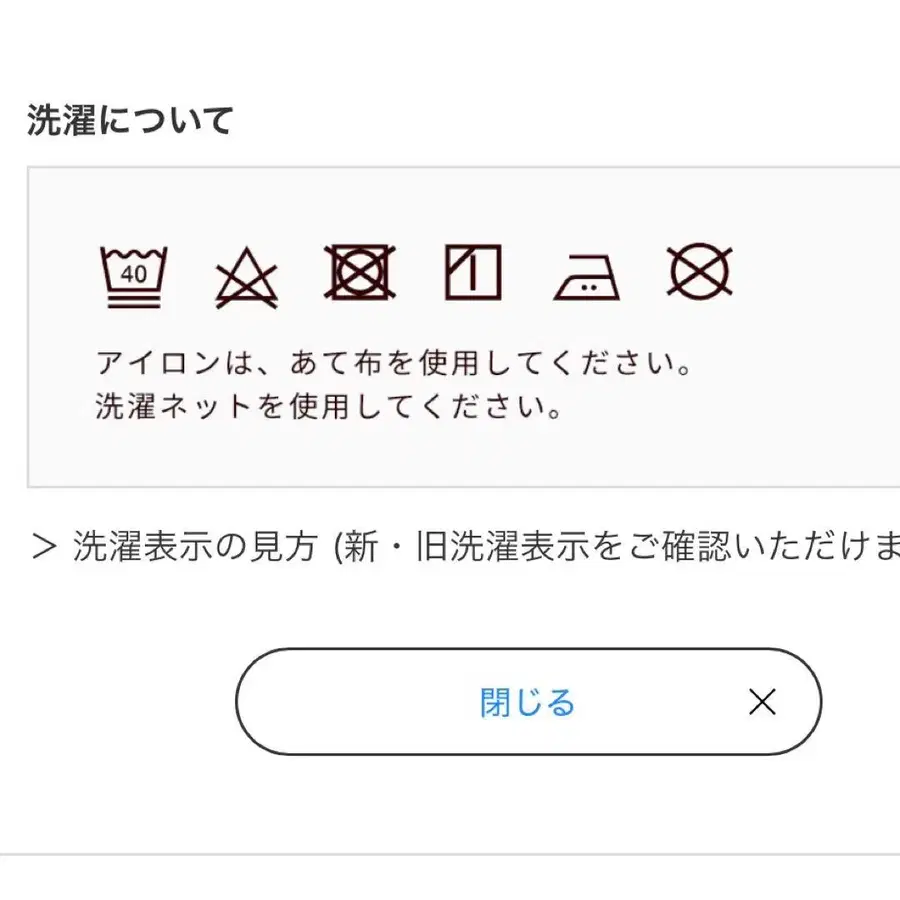Select the 洗濯について section heading
Viewport: 900px width, 900px height.
coord(130,118)
